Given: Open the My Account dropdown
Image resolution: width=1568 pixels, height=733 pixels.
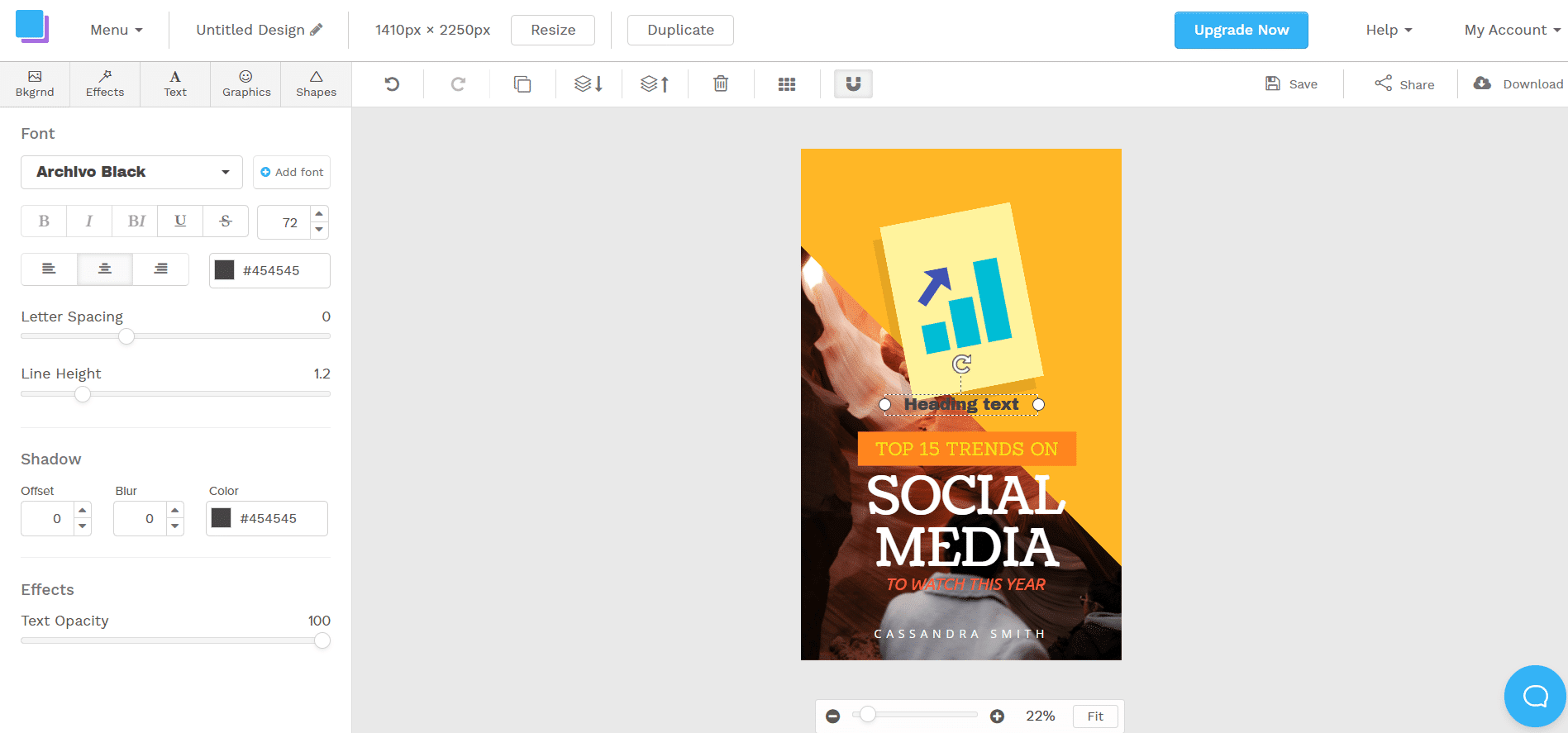Looking at the screenshot, I should coord(1512,30).
